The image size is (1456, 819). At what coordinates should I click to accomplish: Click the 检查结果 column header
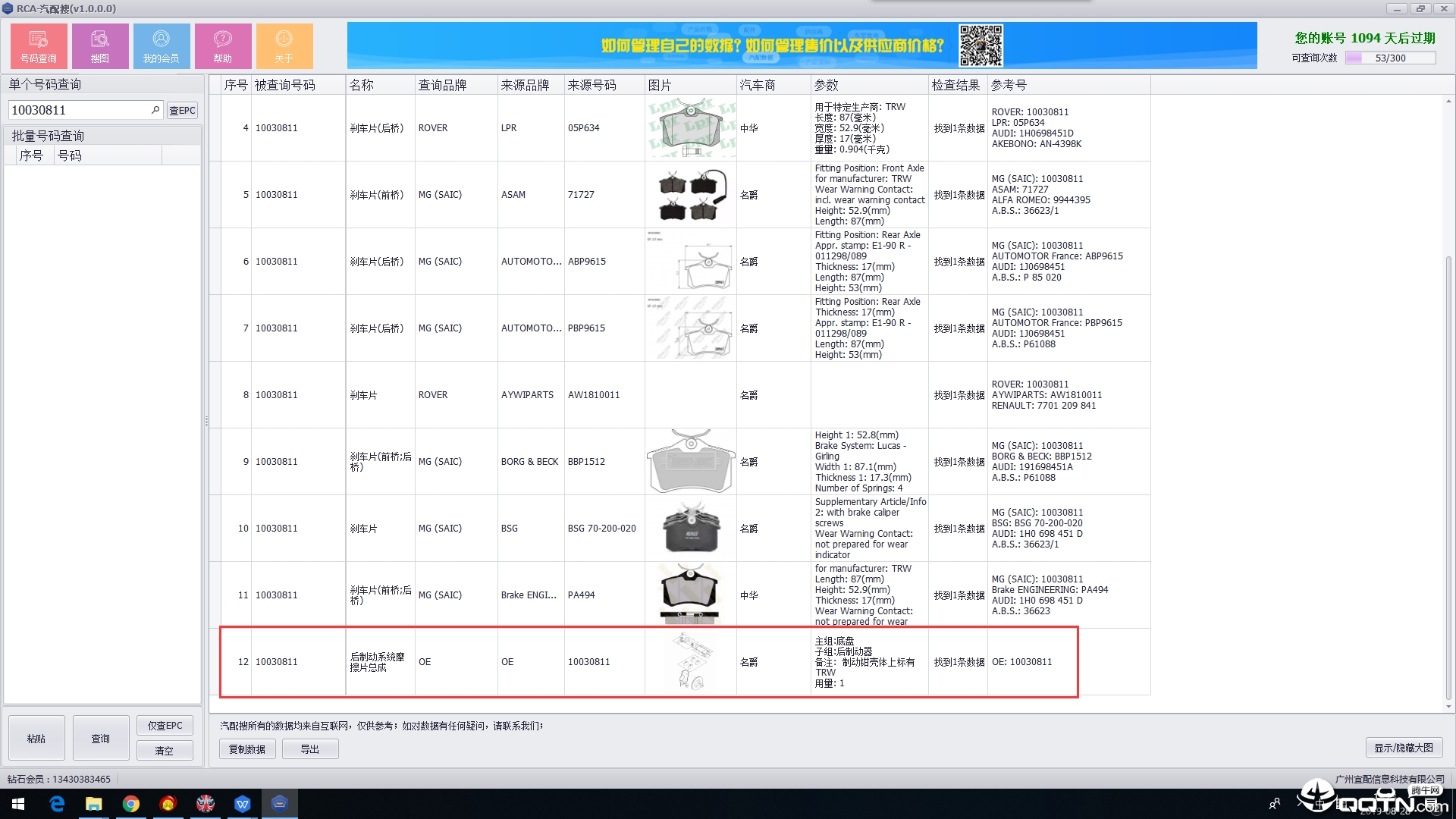955,85
